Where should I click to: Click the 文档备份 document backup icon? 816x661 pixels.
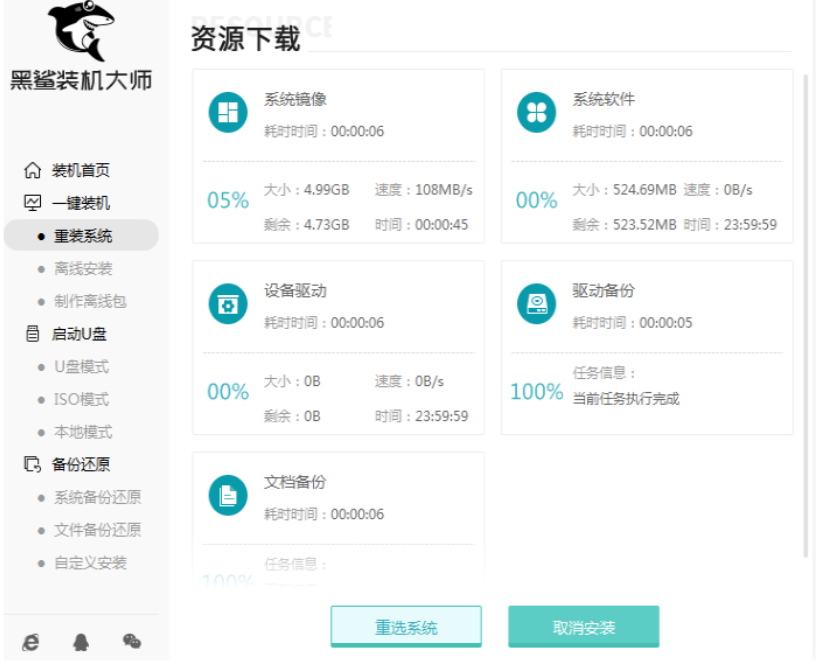point(228,494)
